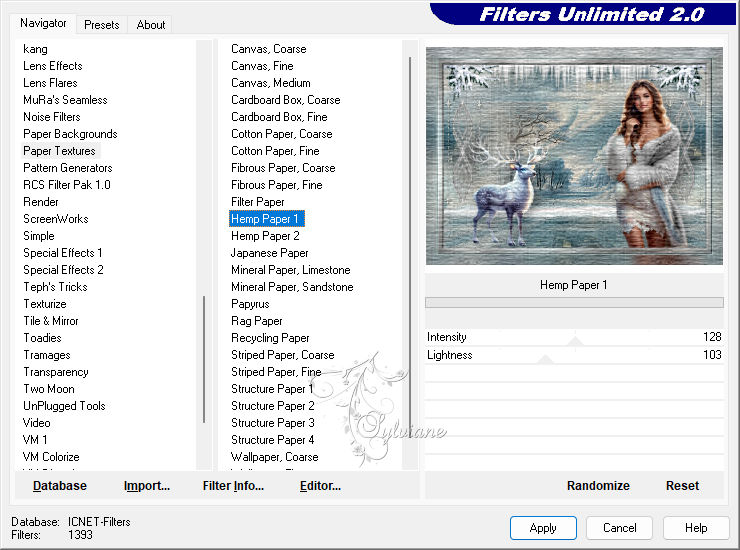Click the progress bar under Hemp Paper 1
The image size is (740, 550).
click(574, 303)
